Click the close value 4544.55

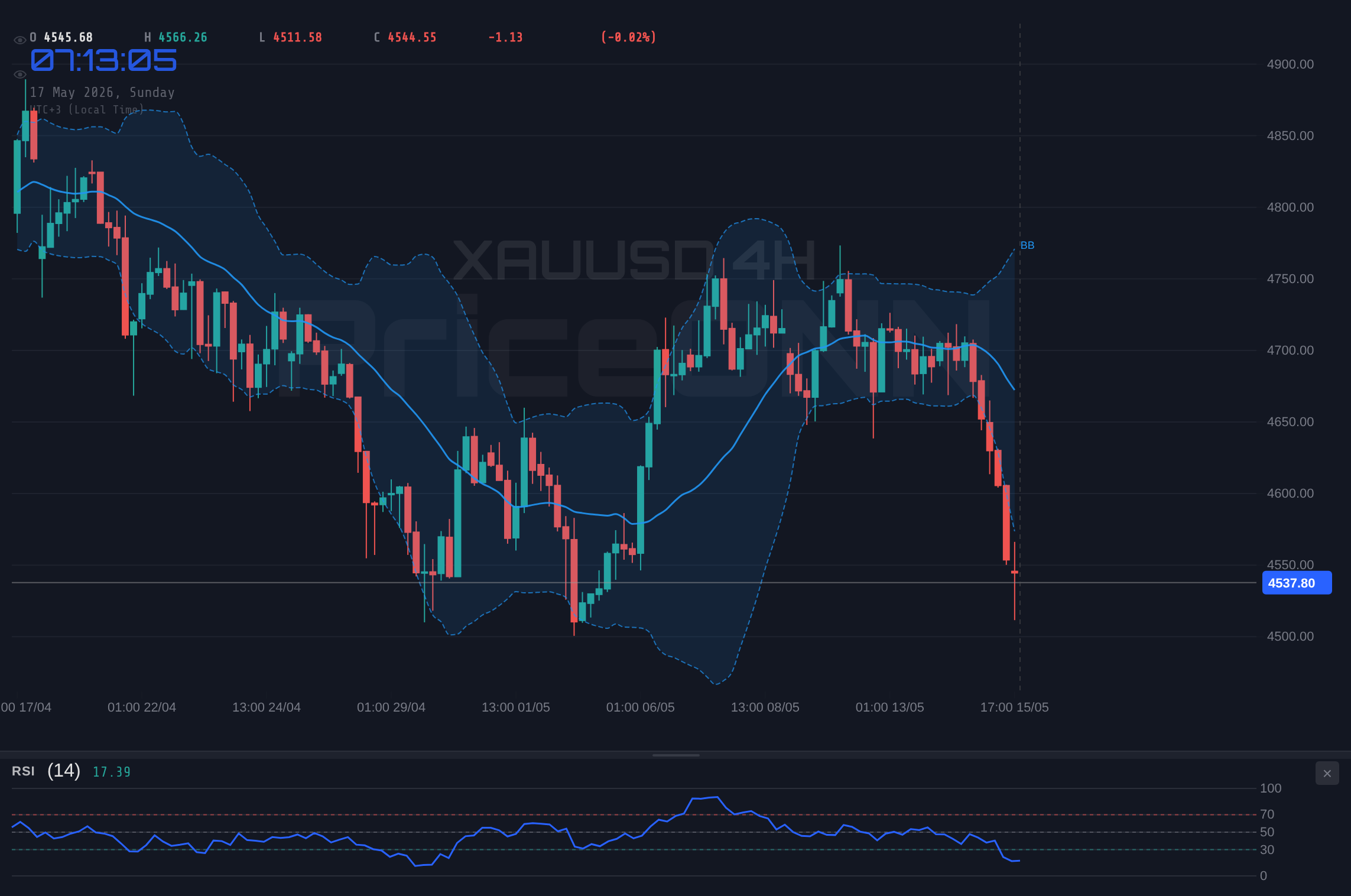coord(413,37)
